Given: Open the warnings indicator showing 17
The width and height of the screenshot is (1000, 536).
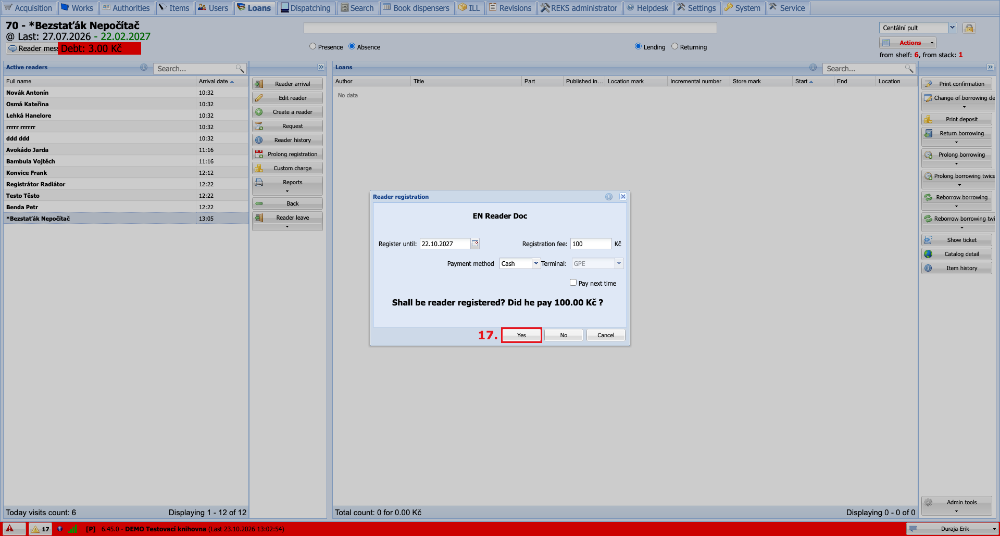Looking at the screenshot, I should [41, 529].
